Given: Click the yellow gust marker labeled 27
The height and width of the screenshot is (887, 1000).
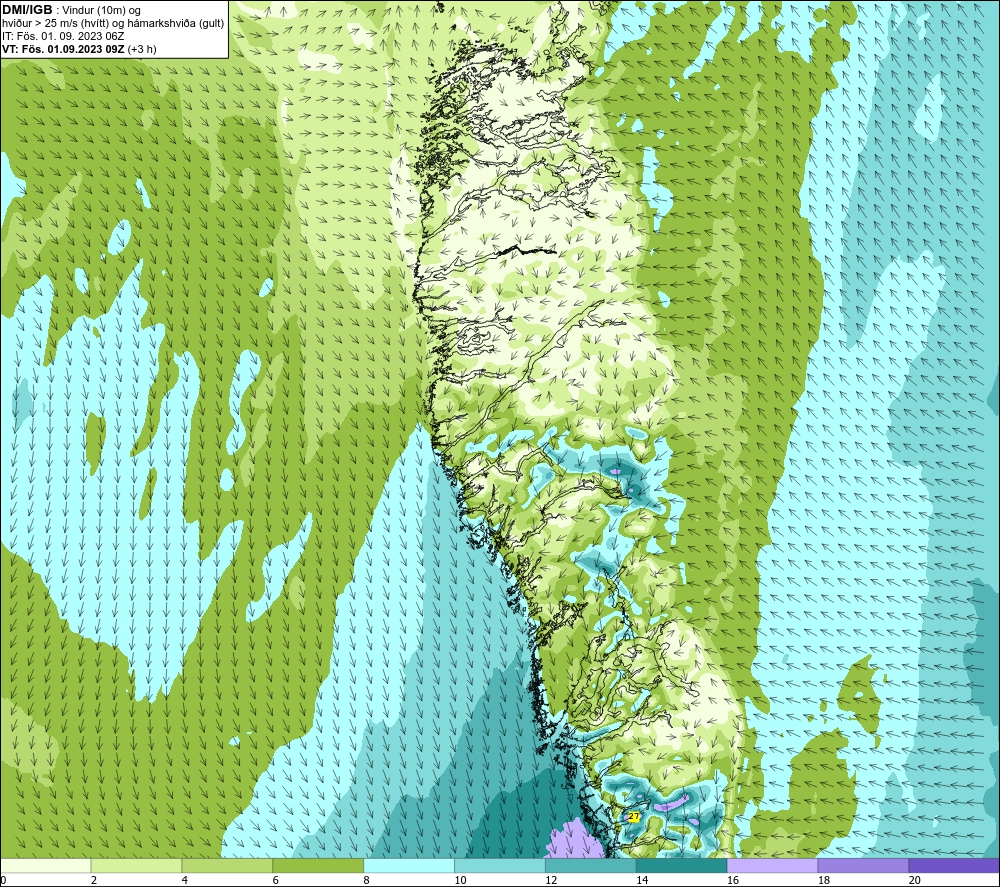Looking at the screenshot, I should (x=633, y=816).
